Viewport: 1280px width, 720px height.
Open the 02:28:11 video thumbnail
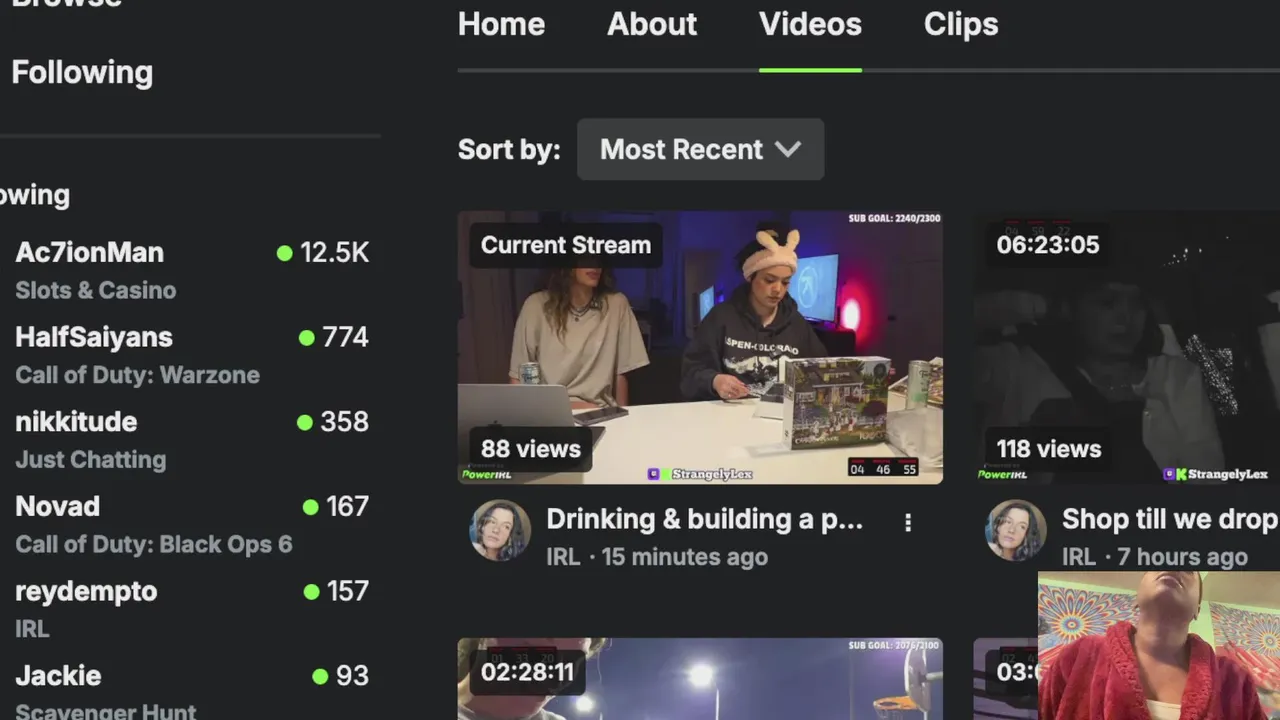(700, 679)
